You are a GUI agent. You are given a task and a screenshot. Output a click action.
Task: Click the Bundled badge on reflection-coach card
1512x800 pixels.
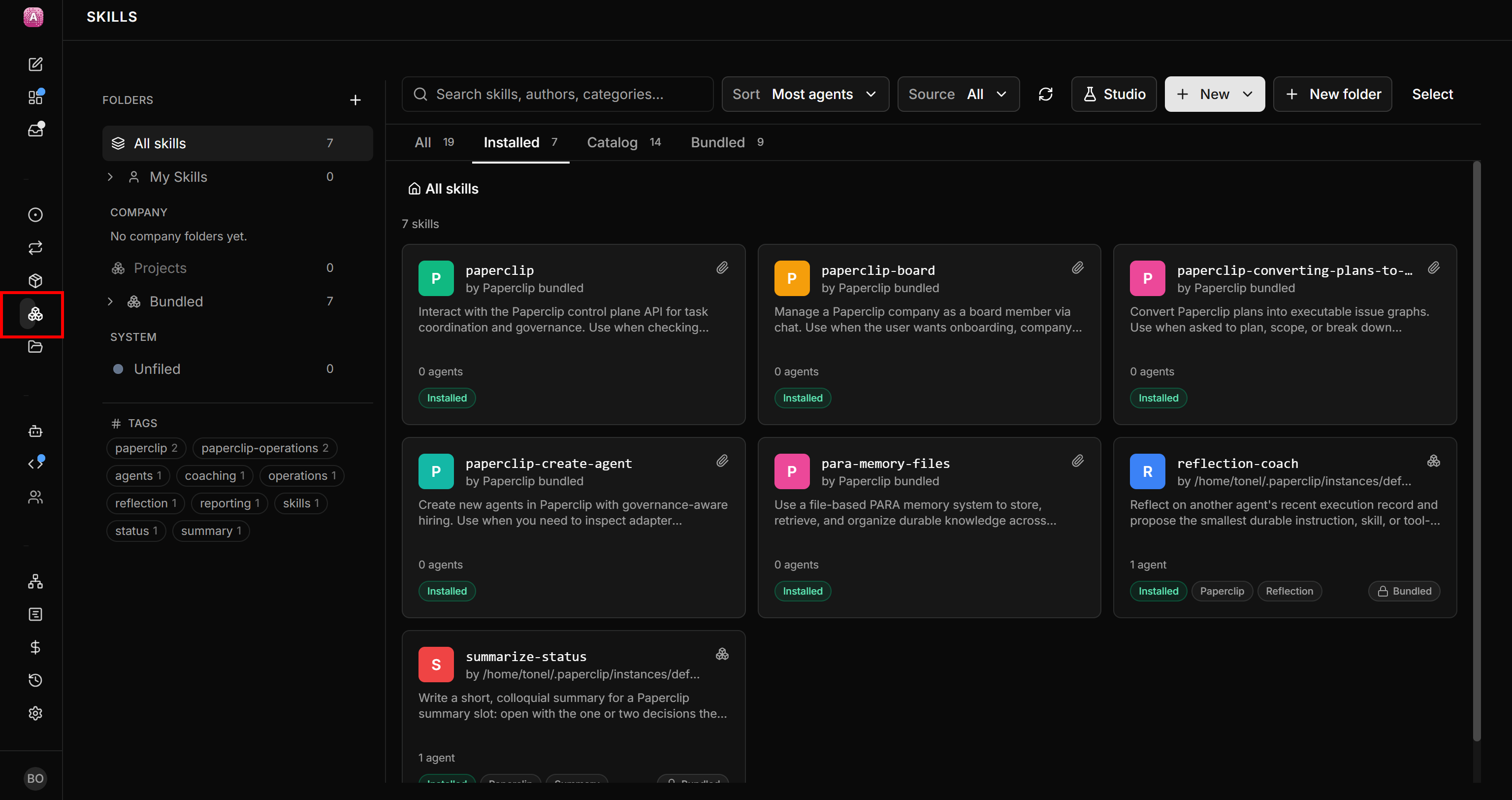tap(1404, 591)
